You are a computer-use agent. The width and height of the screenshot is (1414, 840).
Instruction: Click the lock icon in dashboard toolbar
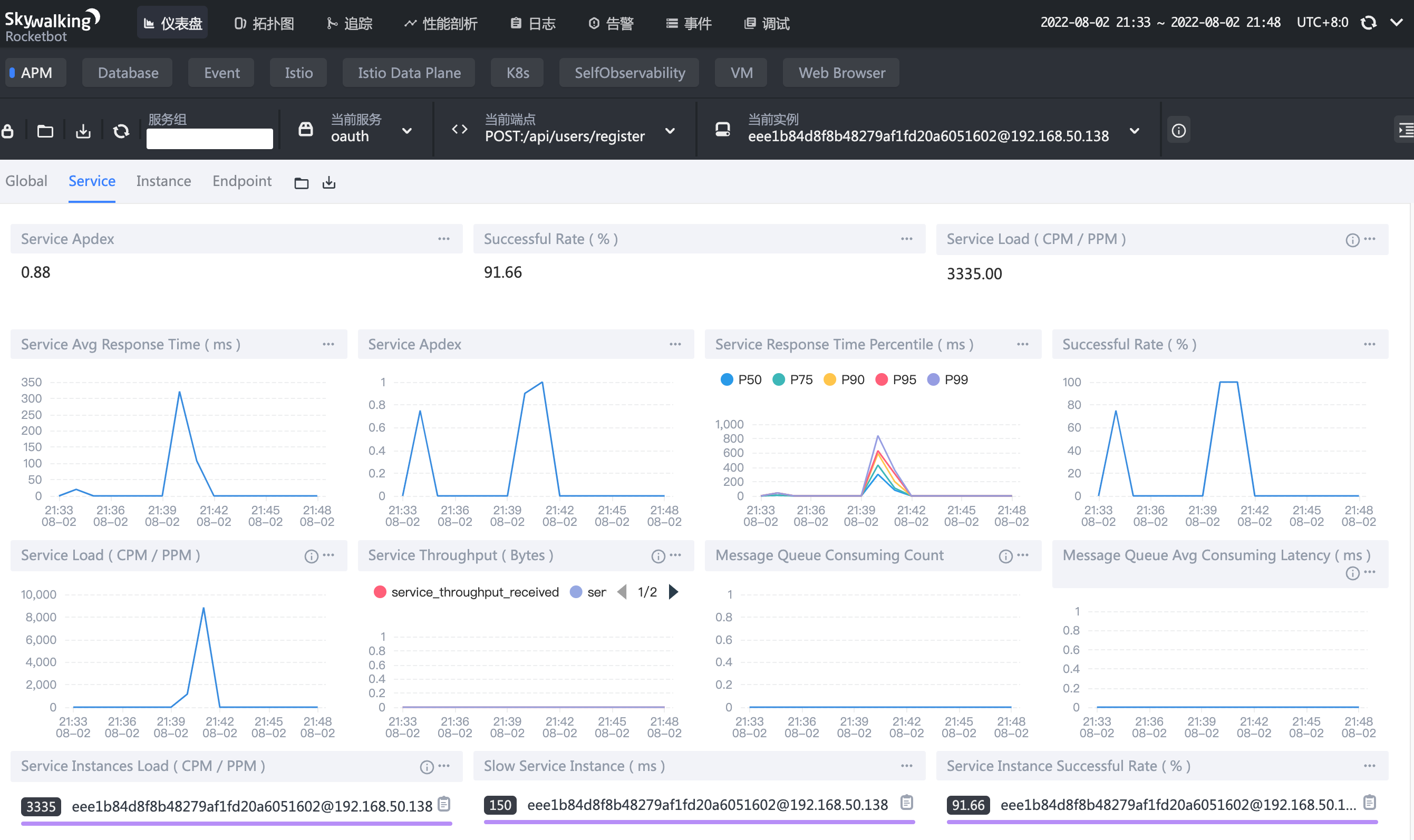click(x=8, y=131)
